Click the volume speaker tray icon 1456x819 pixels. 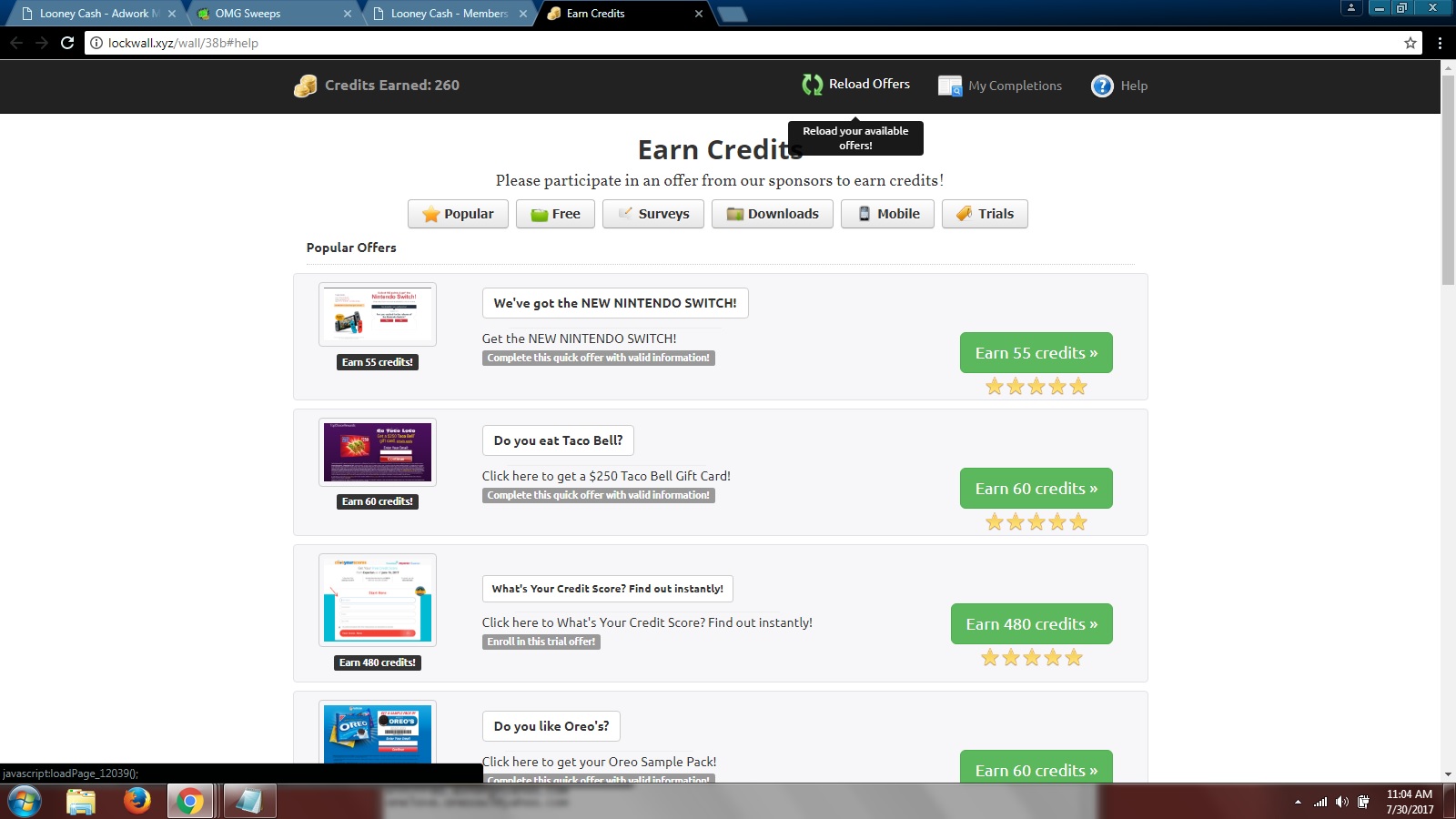click(x=1342, y=802)
